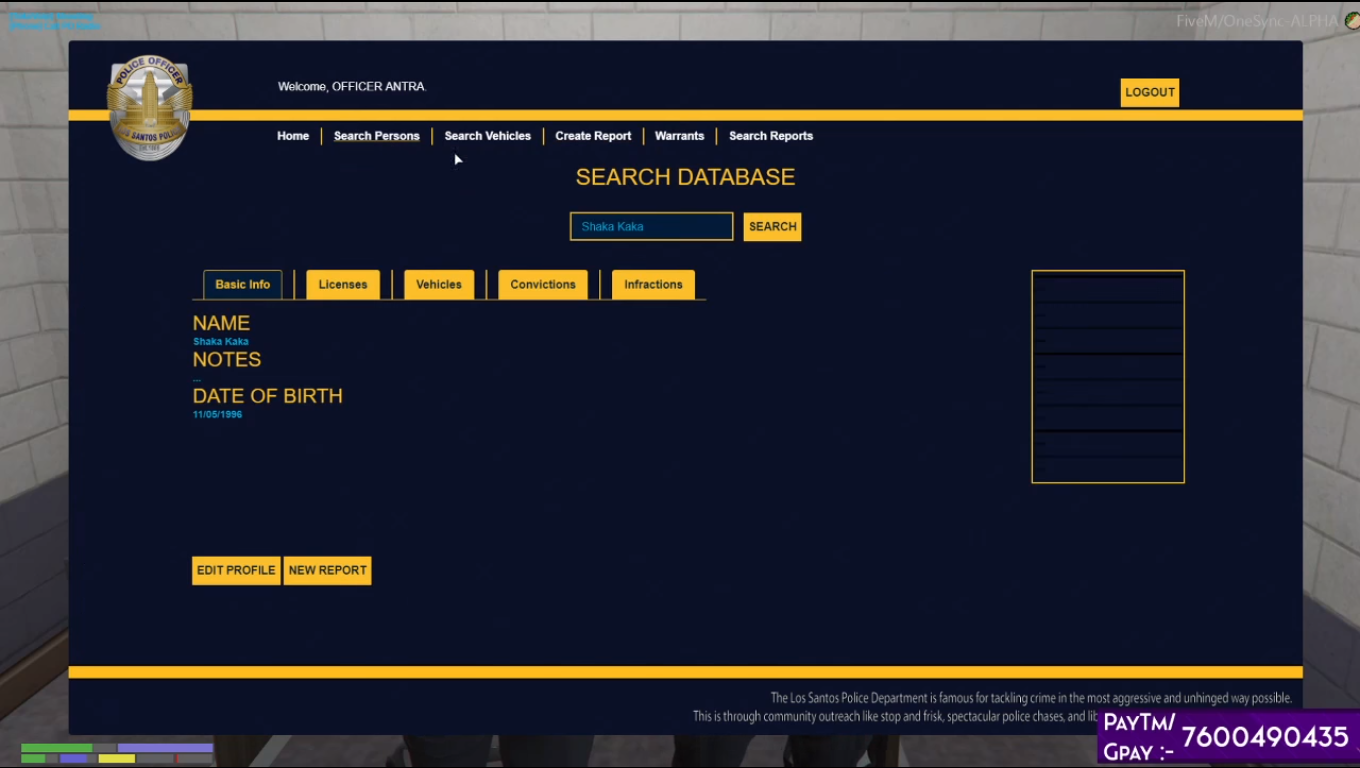Click the LOGOUT button
Screen dimensions: 1360x768
[1149, 92]
